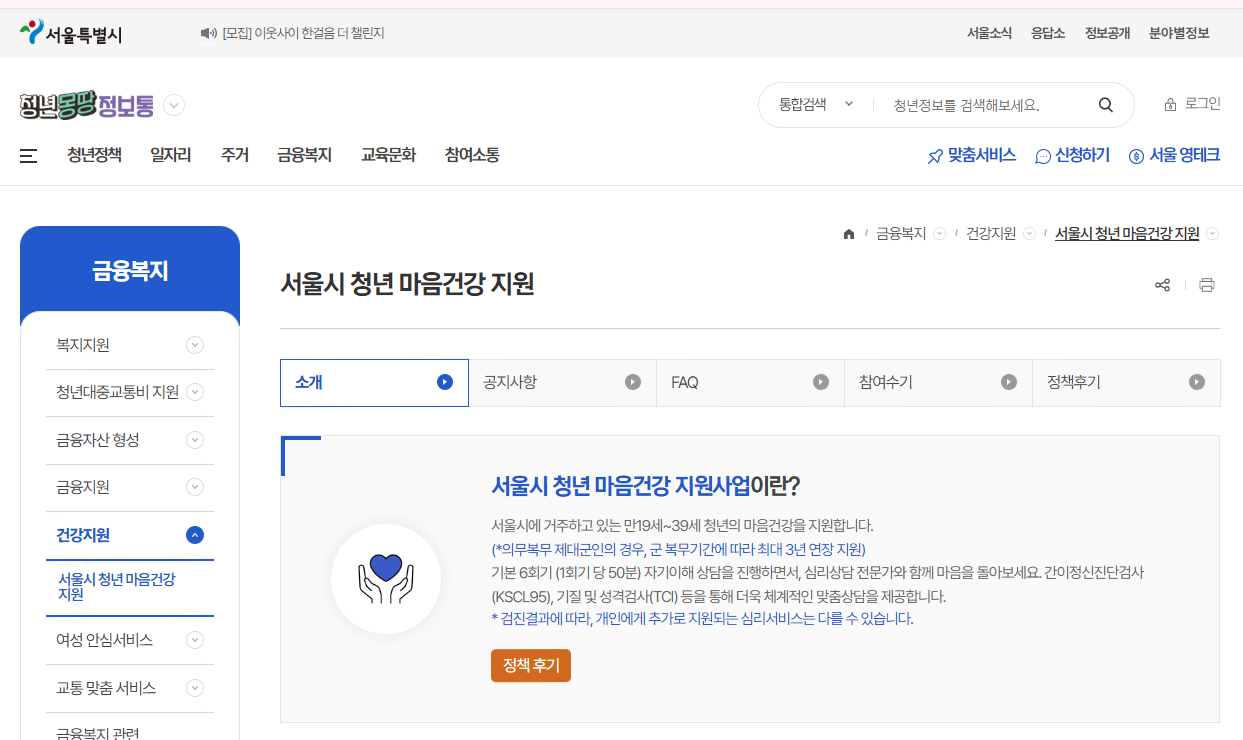Collapse 건강지원 in the sidebar
Image resolution: width=1243 pixels, height=740 pixels.
click(195, 535)
